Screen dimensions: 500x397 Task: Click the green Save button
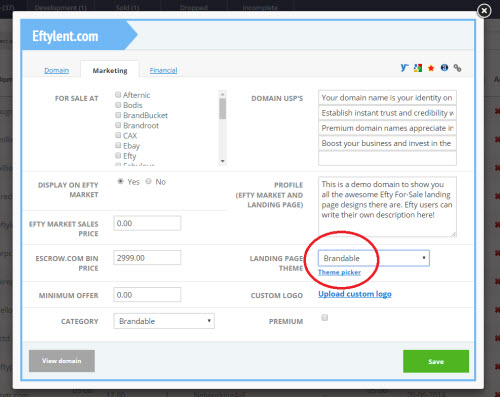pyautogui.click(x=436, y=361)
